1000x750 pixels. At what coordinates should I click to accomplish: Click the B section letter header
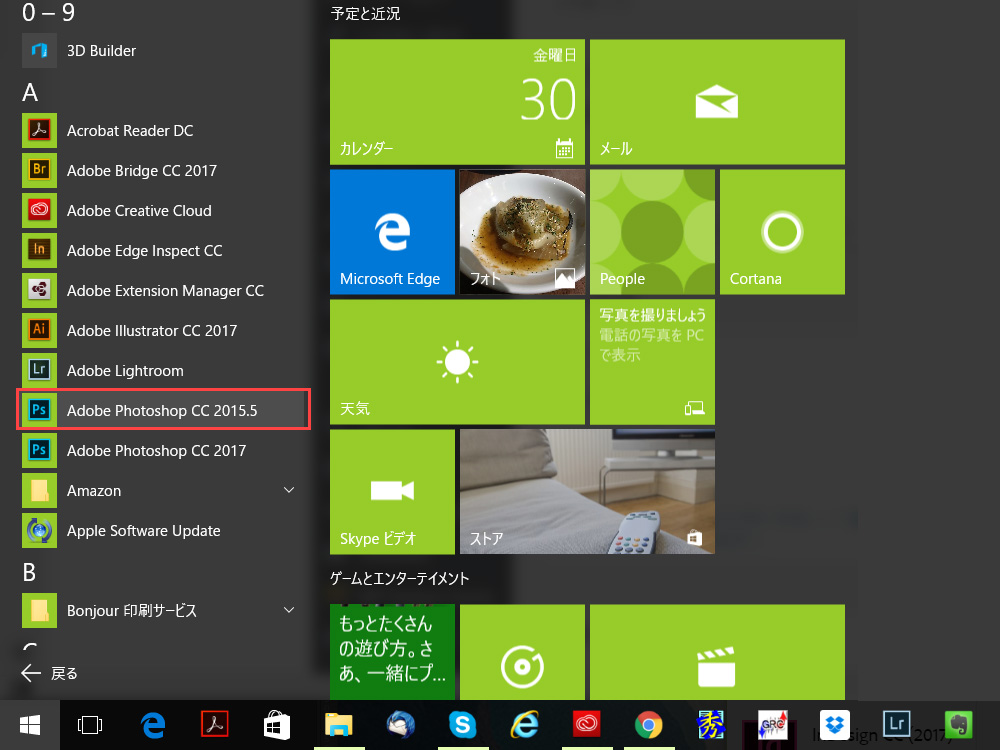(29, 573)
